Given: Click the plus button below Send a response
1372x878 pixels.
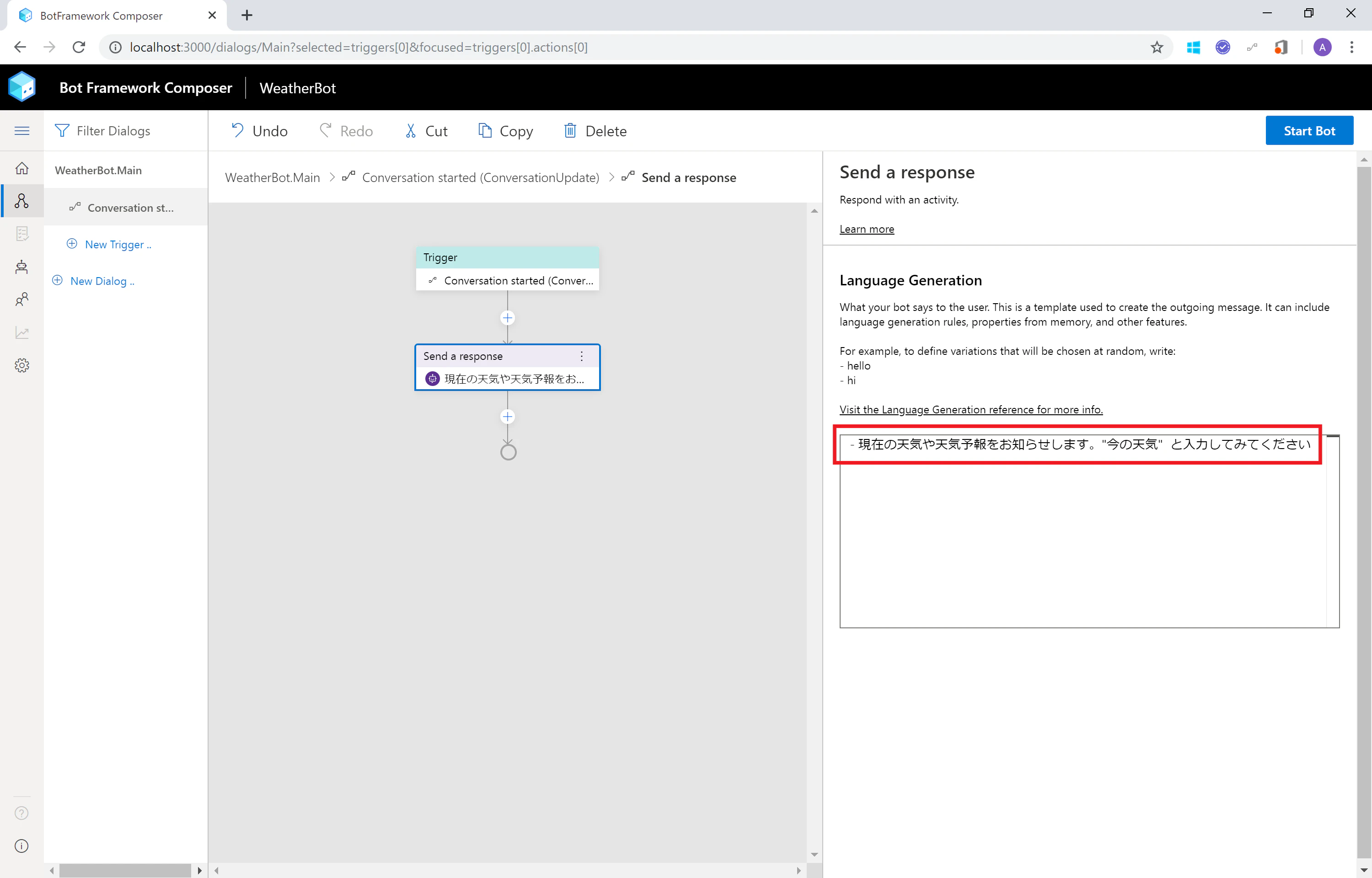Looking at the screenshot, I should point(507,417).
